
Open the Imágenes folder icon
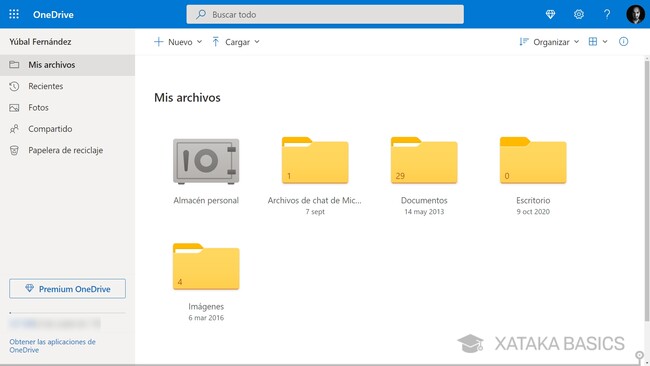206,266
